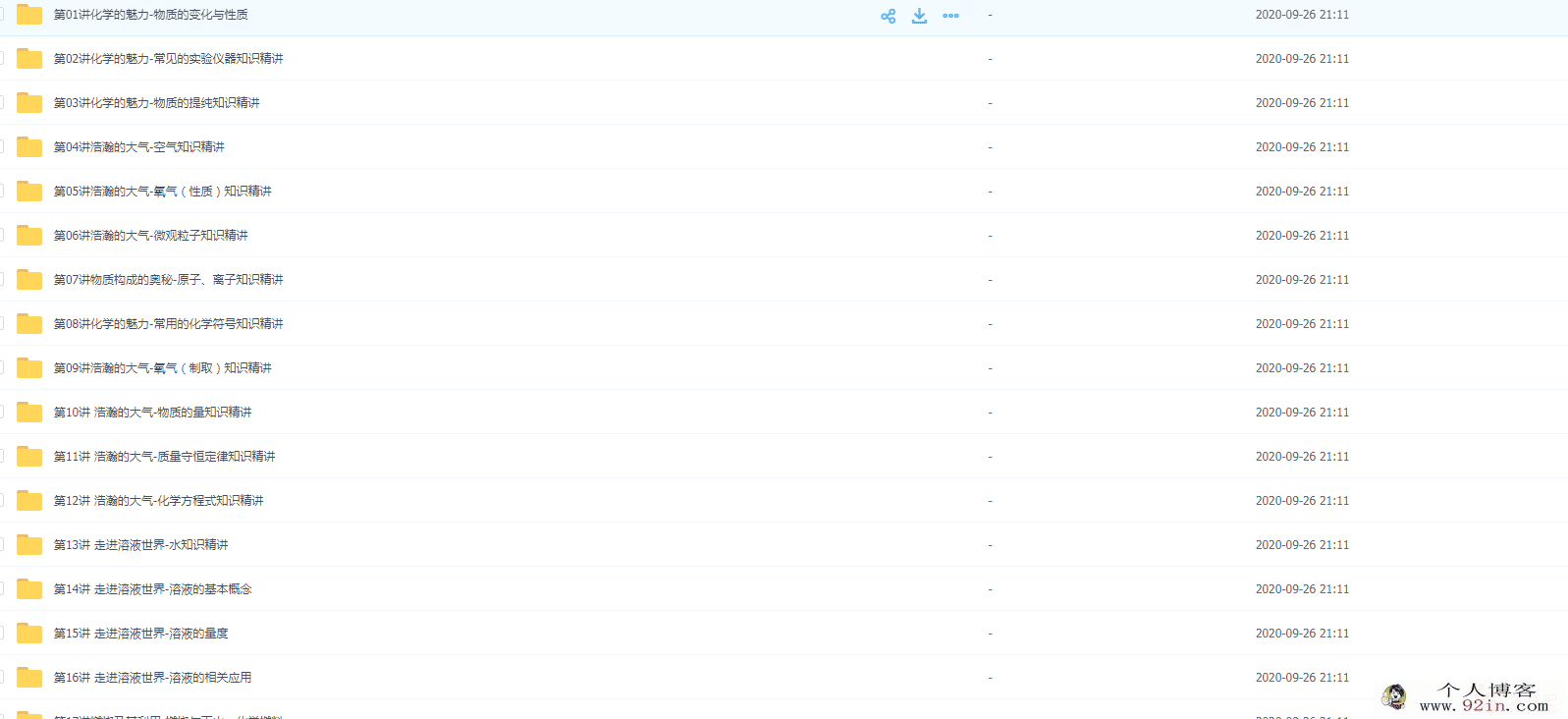The width and height of the screenshot is (1568, 719).
Task: Click the folder icon for 第15讲 溶液的量度
Action: click(29, 634)
